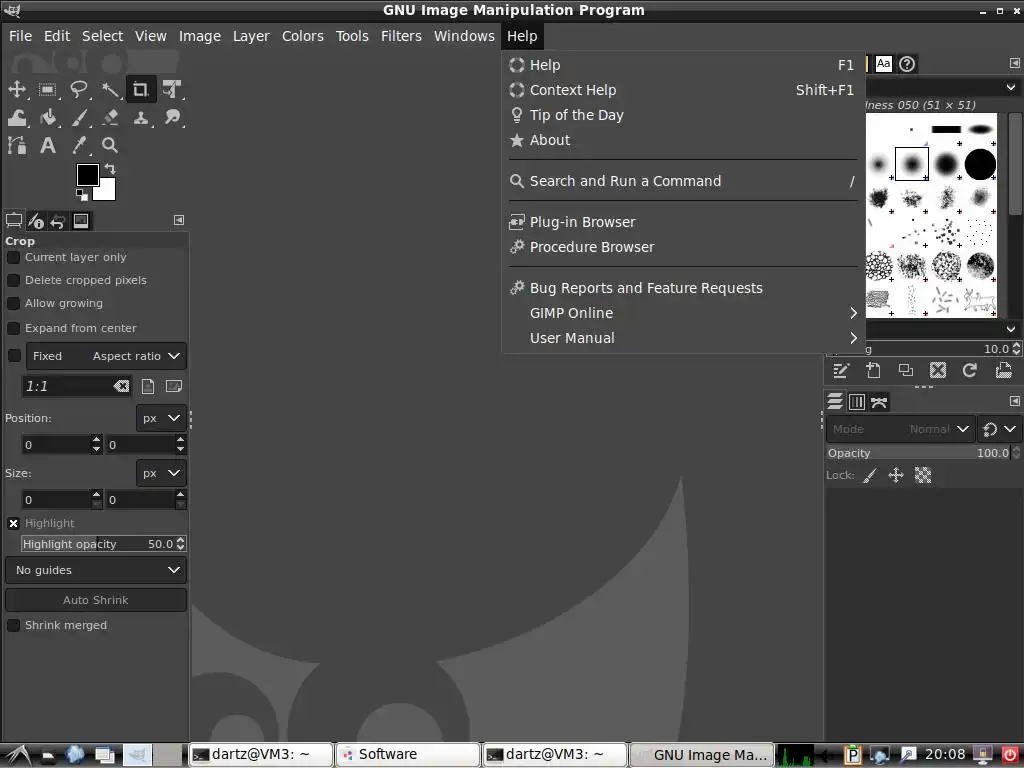This screenshot has height=768, width=1024.
Task: Select the Move tool
Action: (16, 89)
